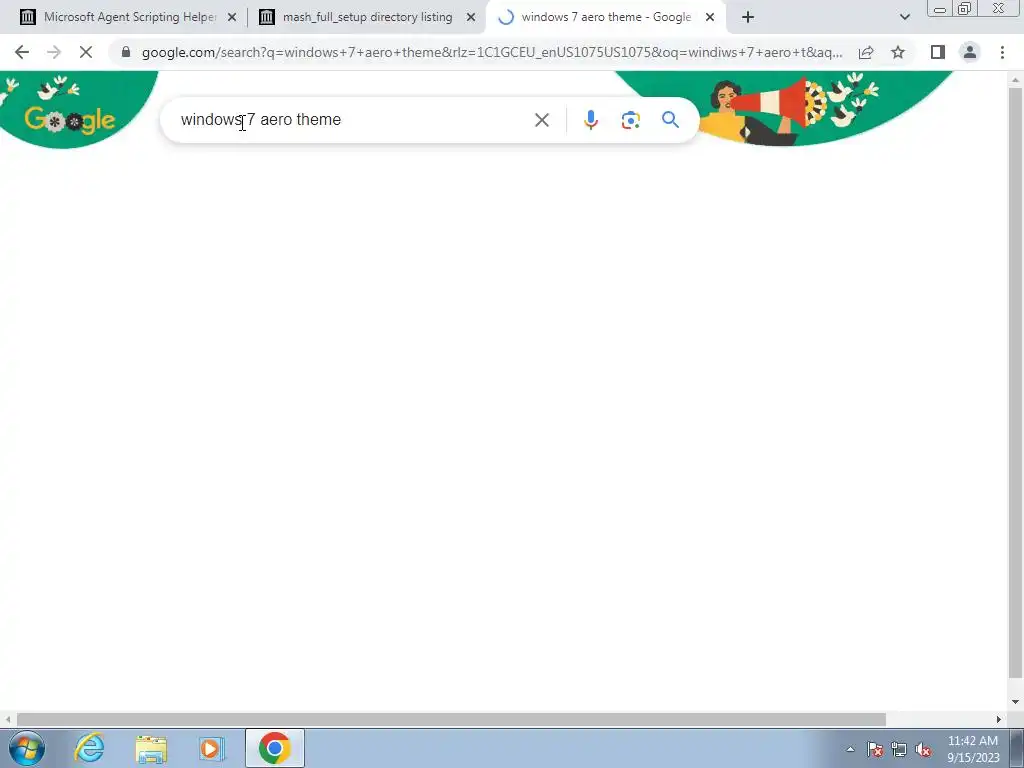Launch Internet Explorer from the taskbar
This screenshot has width=1024, height=768.
pyautogui.click(x=89, y=748)
